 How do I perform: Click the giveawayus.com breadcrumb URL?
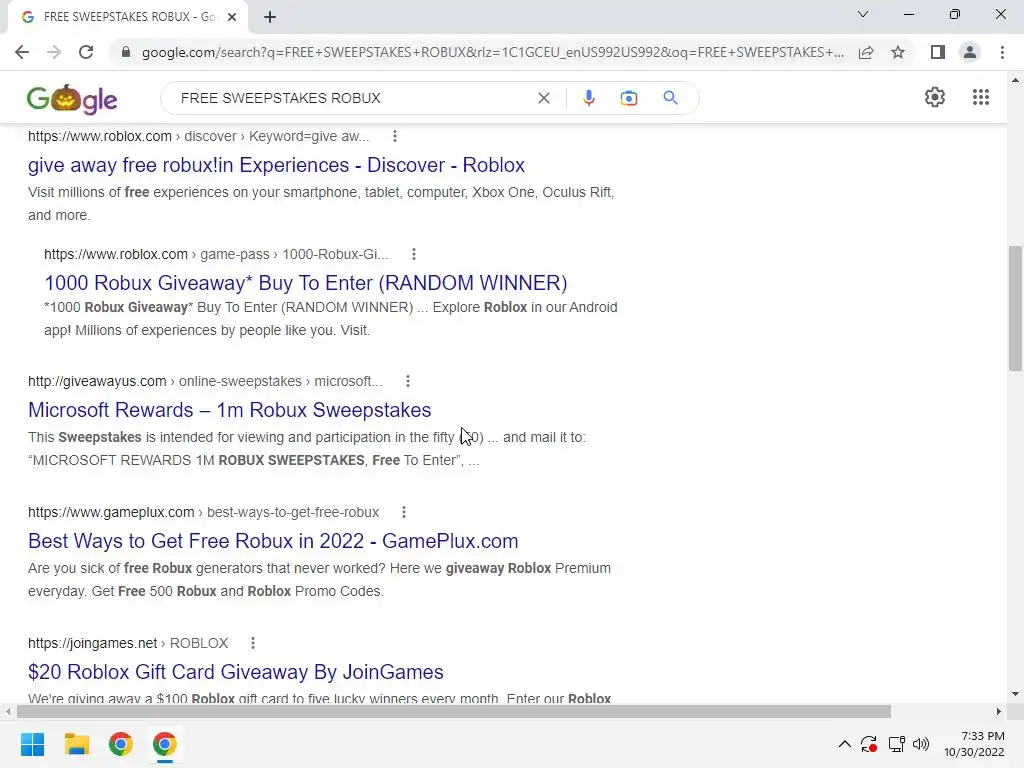[205, 381]
